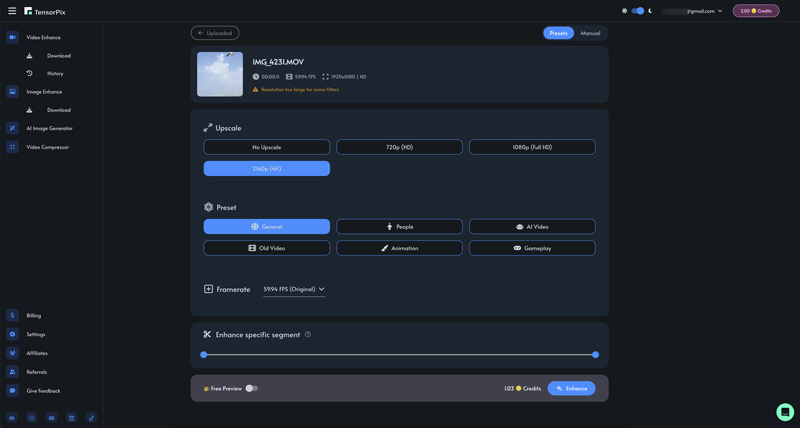Click the Enhance button
This screenshot has width=800, height=428.
[571, 388]
